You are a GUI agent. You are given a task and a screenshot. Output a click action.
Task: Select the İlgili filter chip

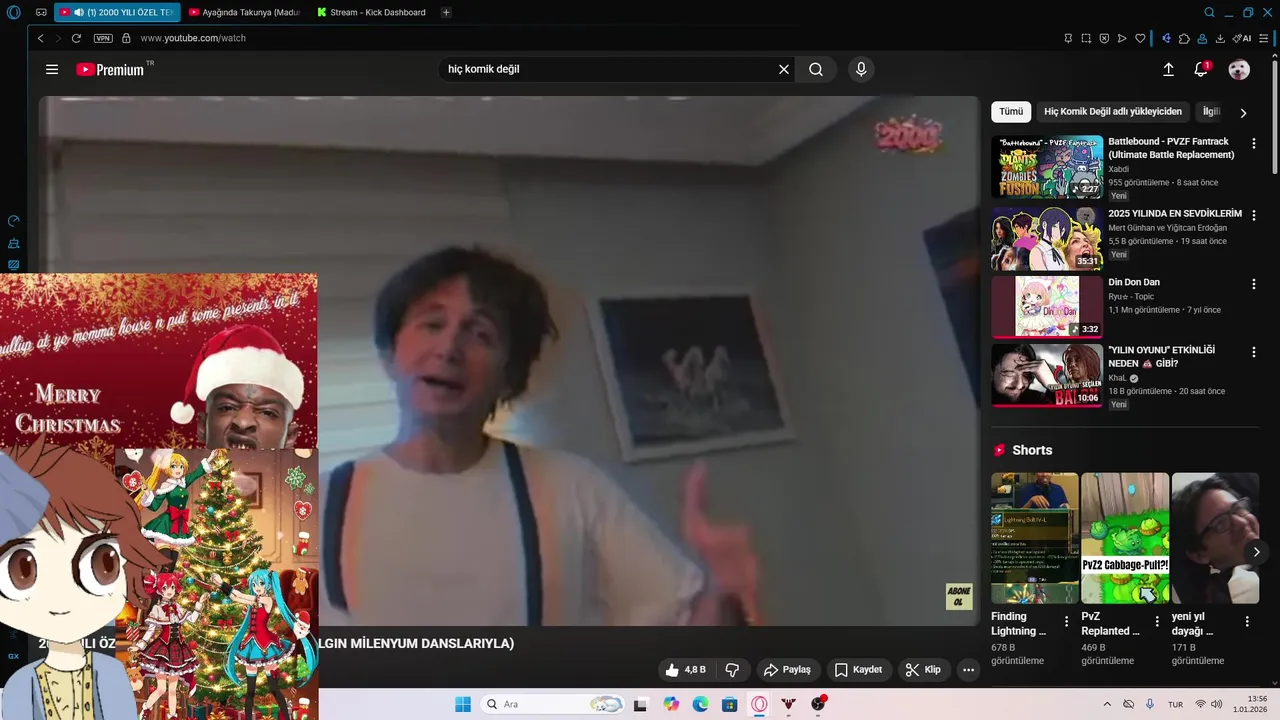[1212, 112]
